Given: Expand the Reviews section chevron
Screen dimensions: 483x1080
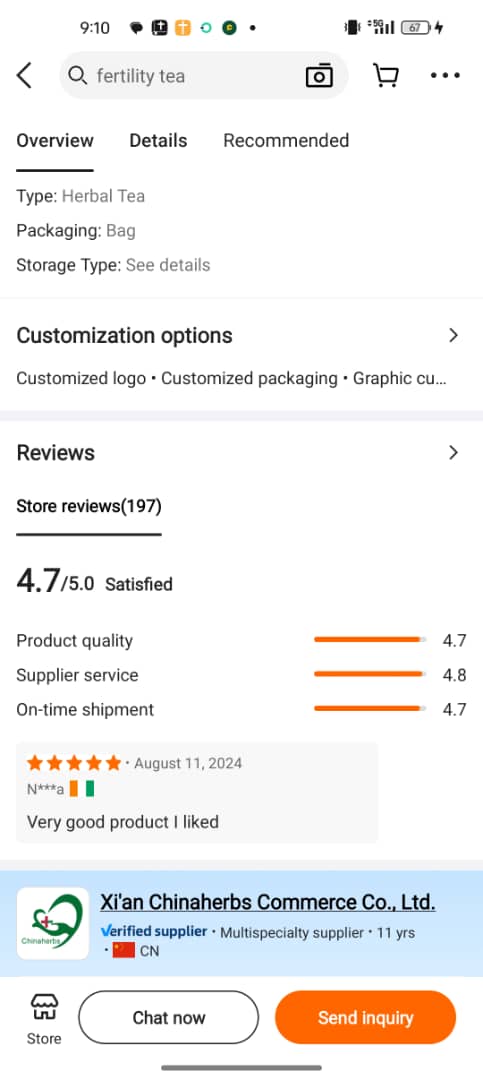Looking at the screenshot, I should click(x=453, y=453).
